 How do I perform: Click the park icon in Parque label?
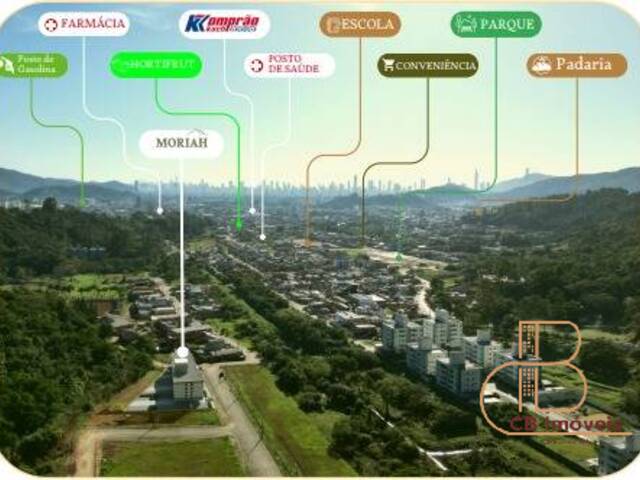click(x=465, y=25)
